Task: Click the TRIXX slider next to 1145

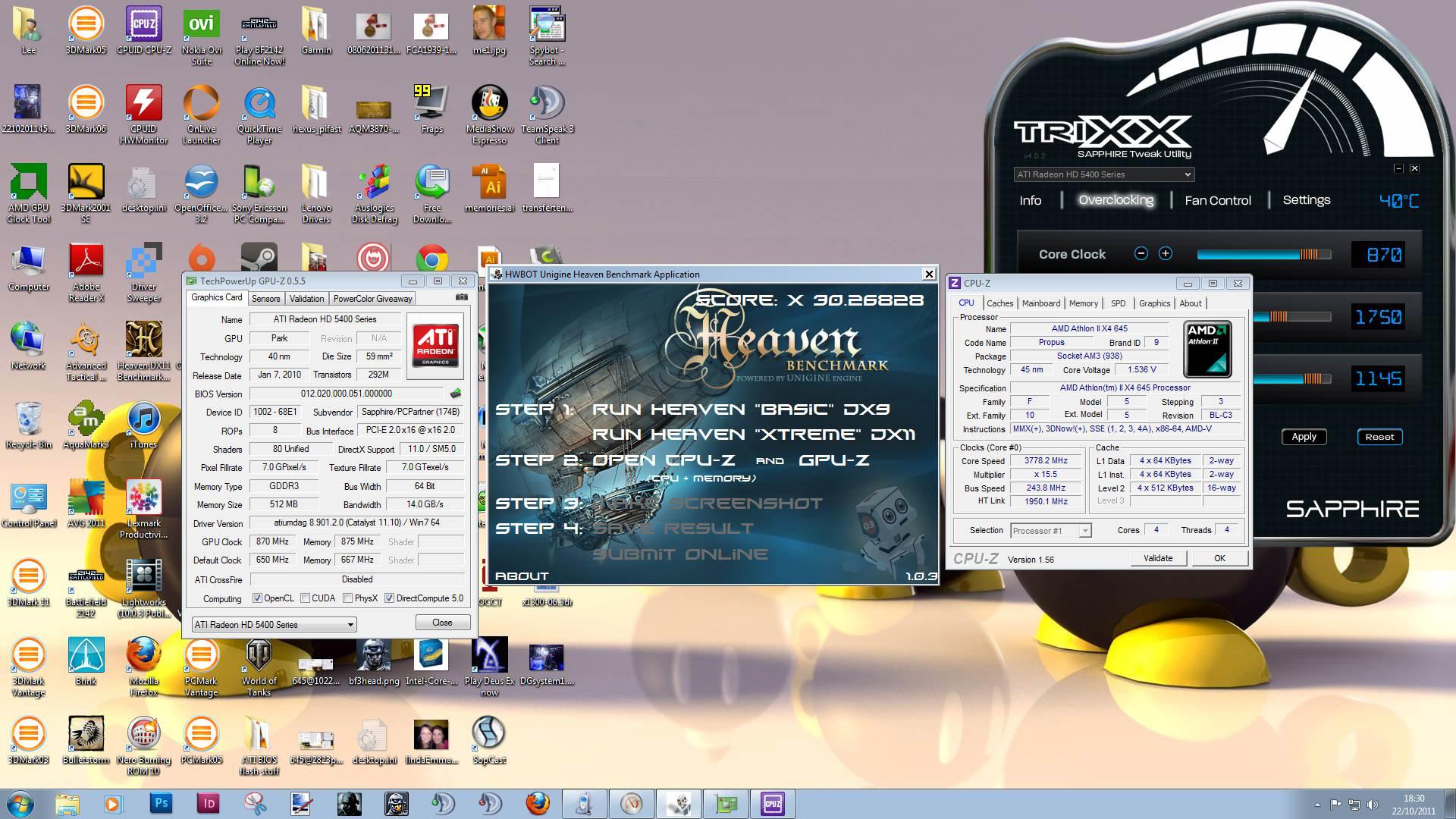Action: tap(1291, 378)
